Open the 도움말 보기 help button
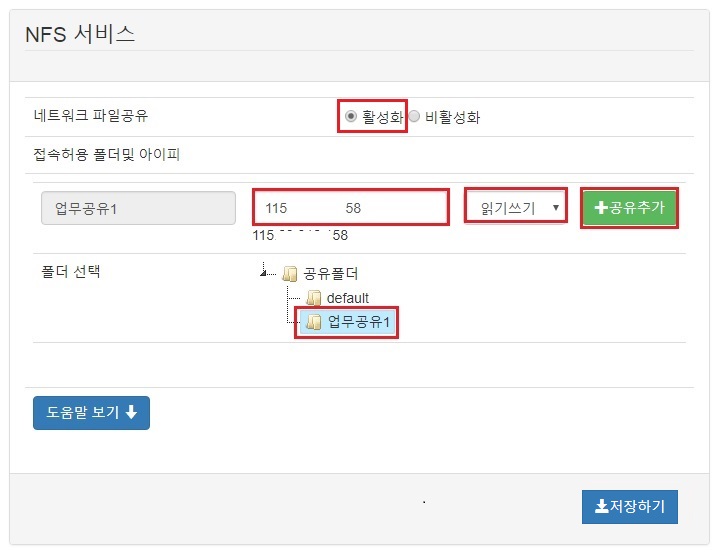Screen dimensions: 716x552 (91, 413)
